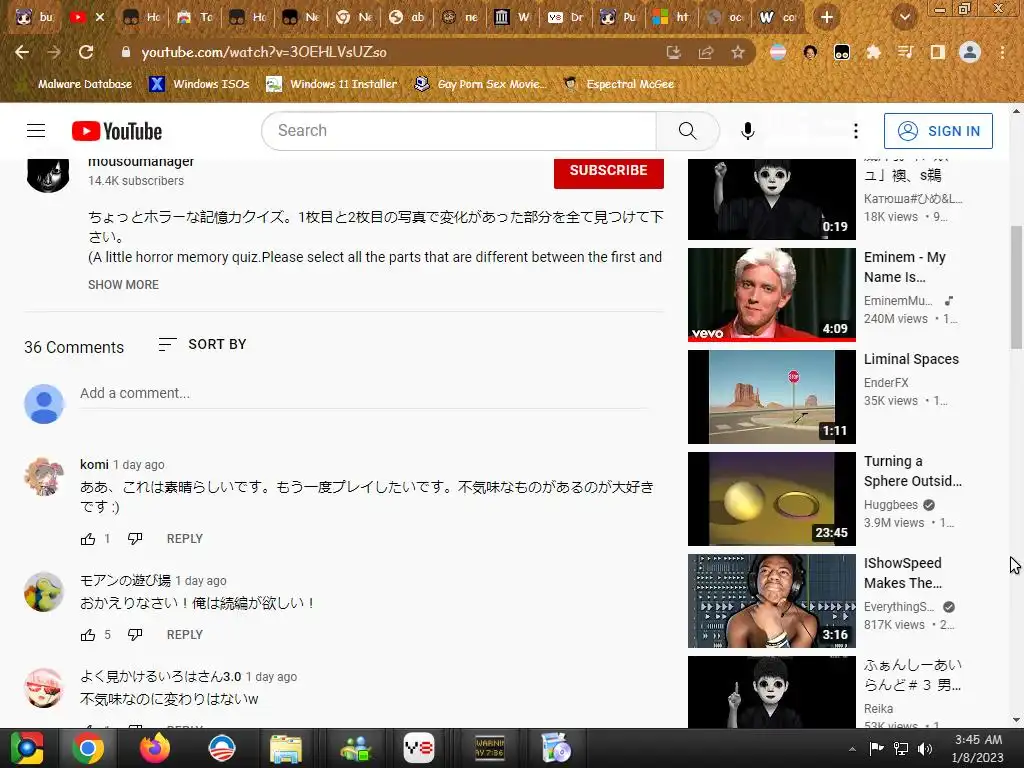
Task: Reply to the モアンの遊び場 comment
Action: pyautogui.click(x=185, y=635)
